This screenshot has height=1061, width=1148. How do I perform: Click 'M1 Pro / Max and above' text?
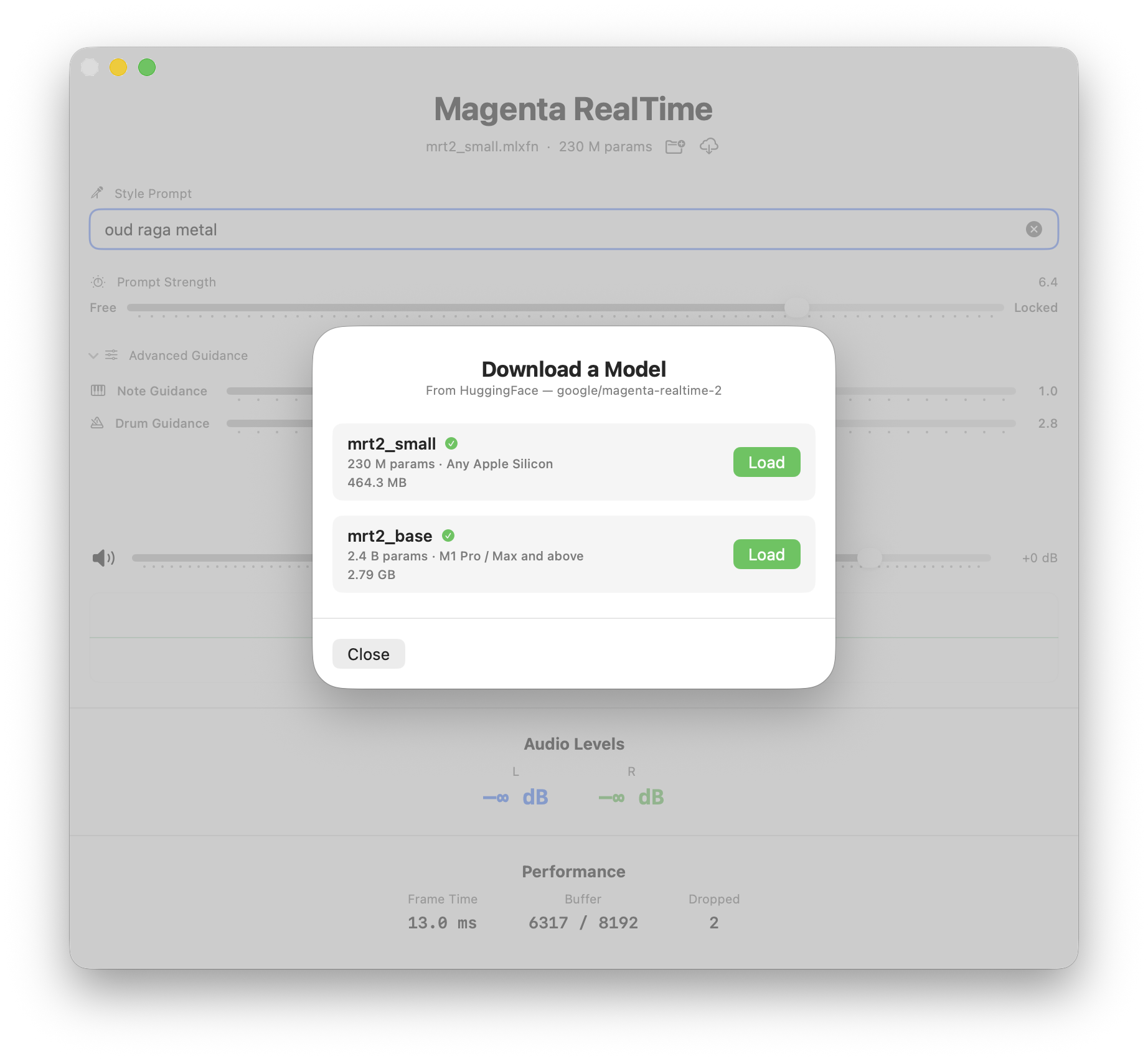tap(511, 556)
